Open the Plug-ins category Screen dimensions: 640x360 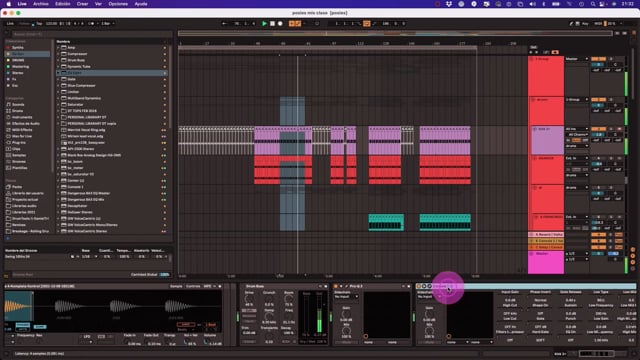[19, 142]
